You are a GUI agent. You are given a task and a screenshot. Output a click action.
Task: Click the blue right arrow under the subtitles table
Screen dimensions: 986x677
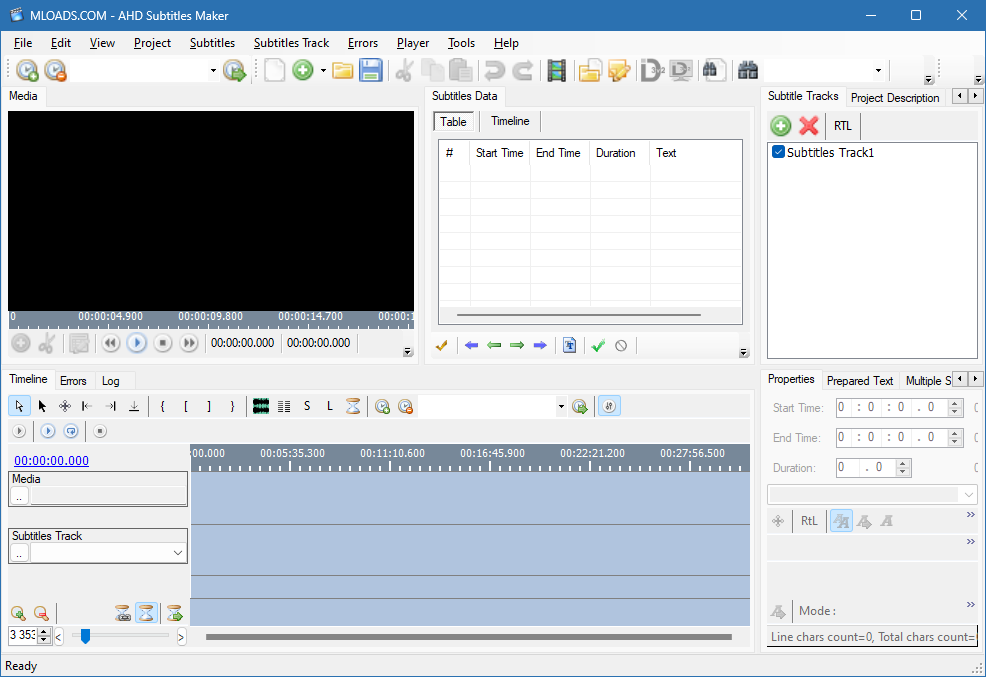click(540, 345)
